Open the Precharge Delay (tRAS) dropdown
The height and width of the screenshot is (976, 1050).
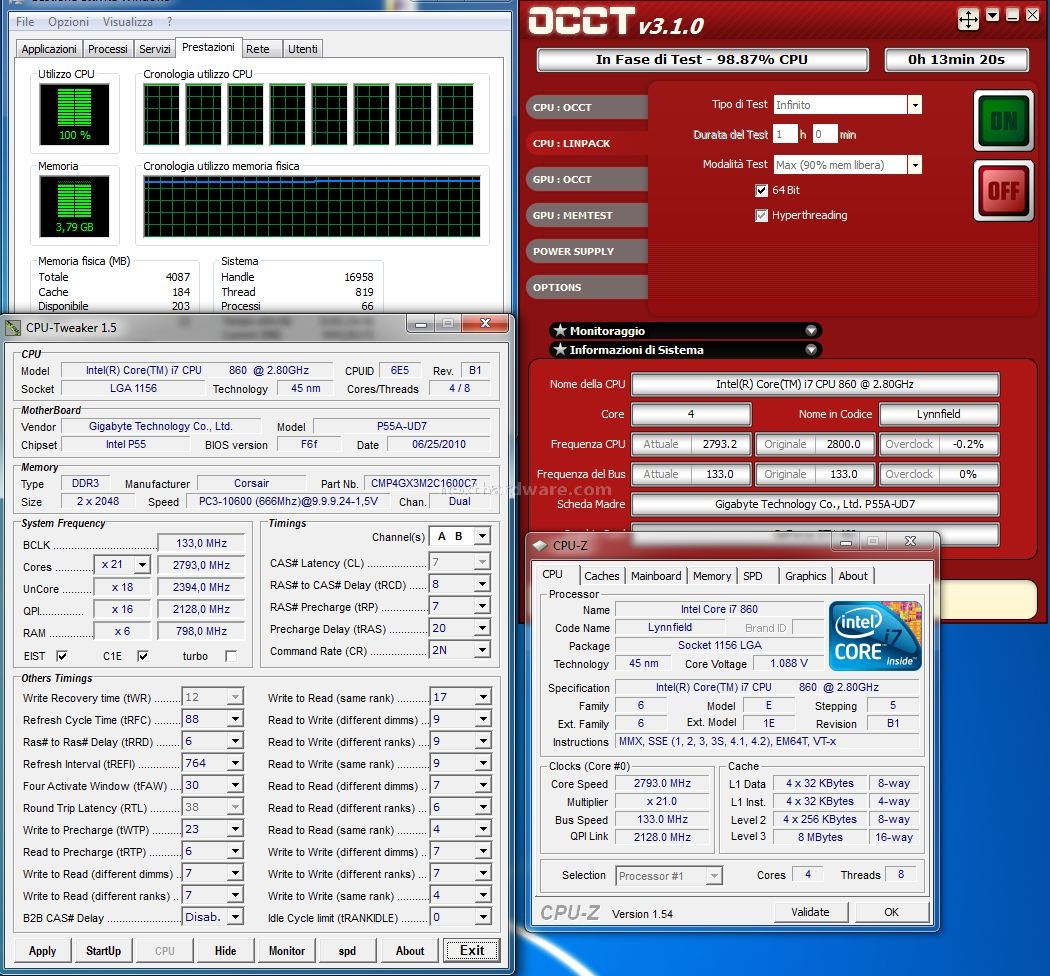point(482,628)
